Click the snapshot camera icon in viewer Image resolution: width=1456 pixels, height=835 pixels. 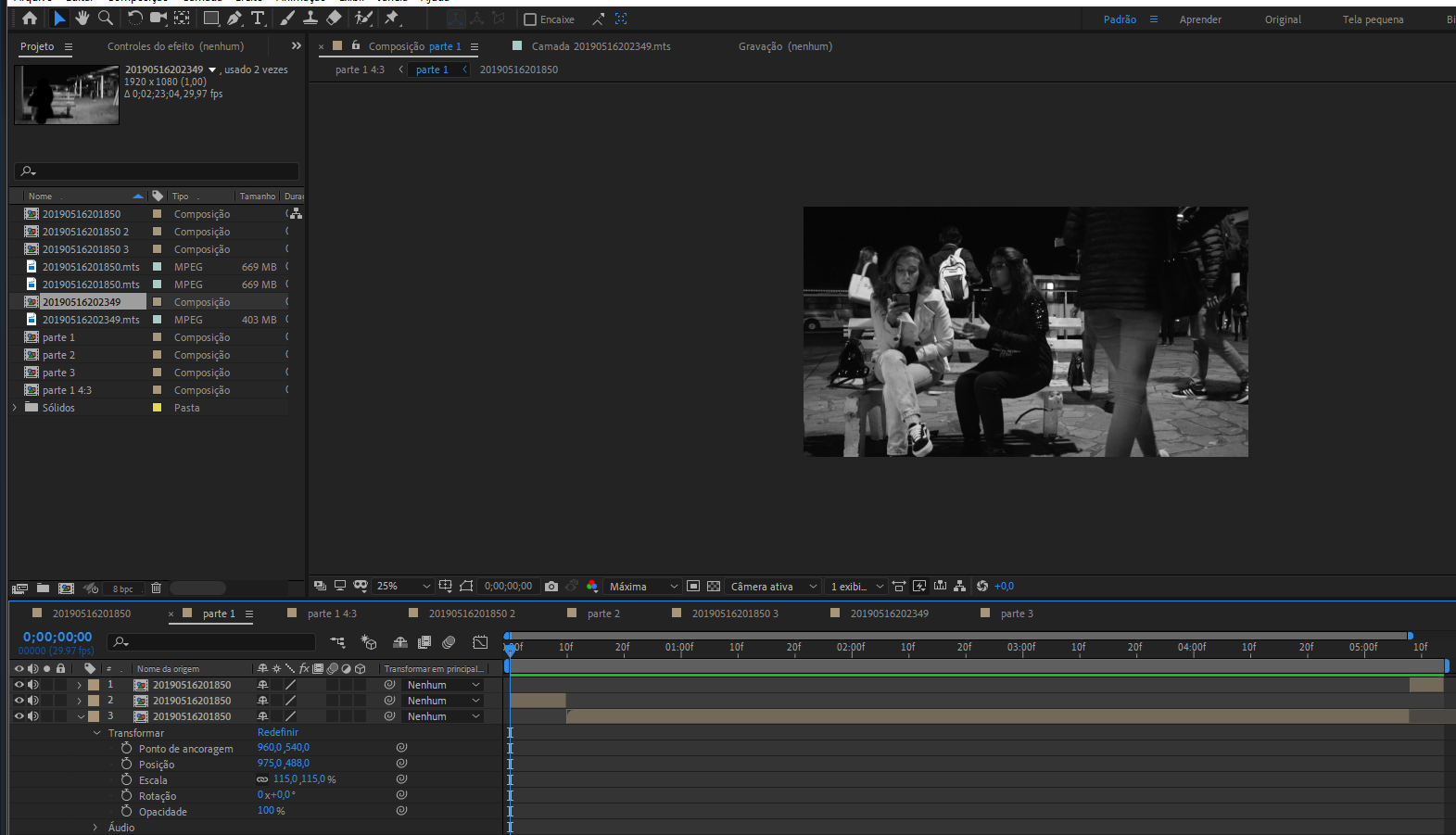click(x=551, y=586)
